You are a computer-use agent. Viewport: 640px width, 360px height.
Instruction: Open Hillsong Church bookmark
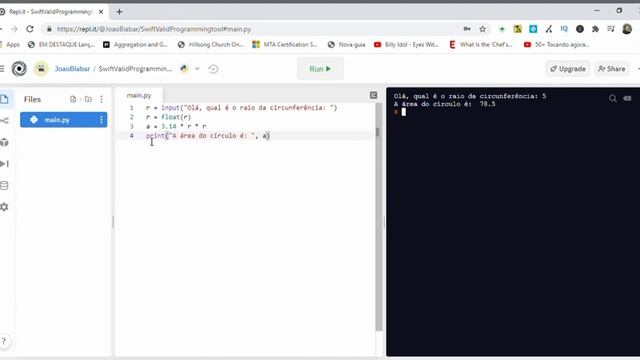(211, 44)
